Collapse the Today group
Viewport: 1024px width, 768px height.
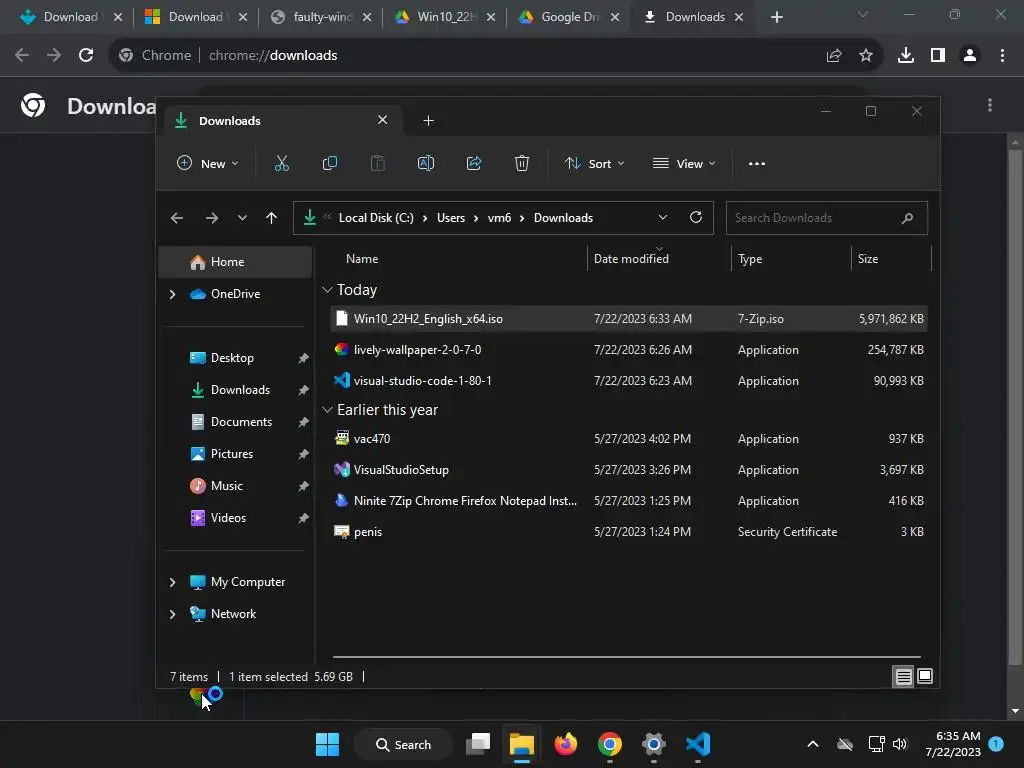point(327,289)
